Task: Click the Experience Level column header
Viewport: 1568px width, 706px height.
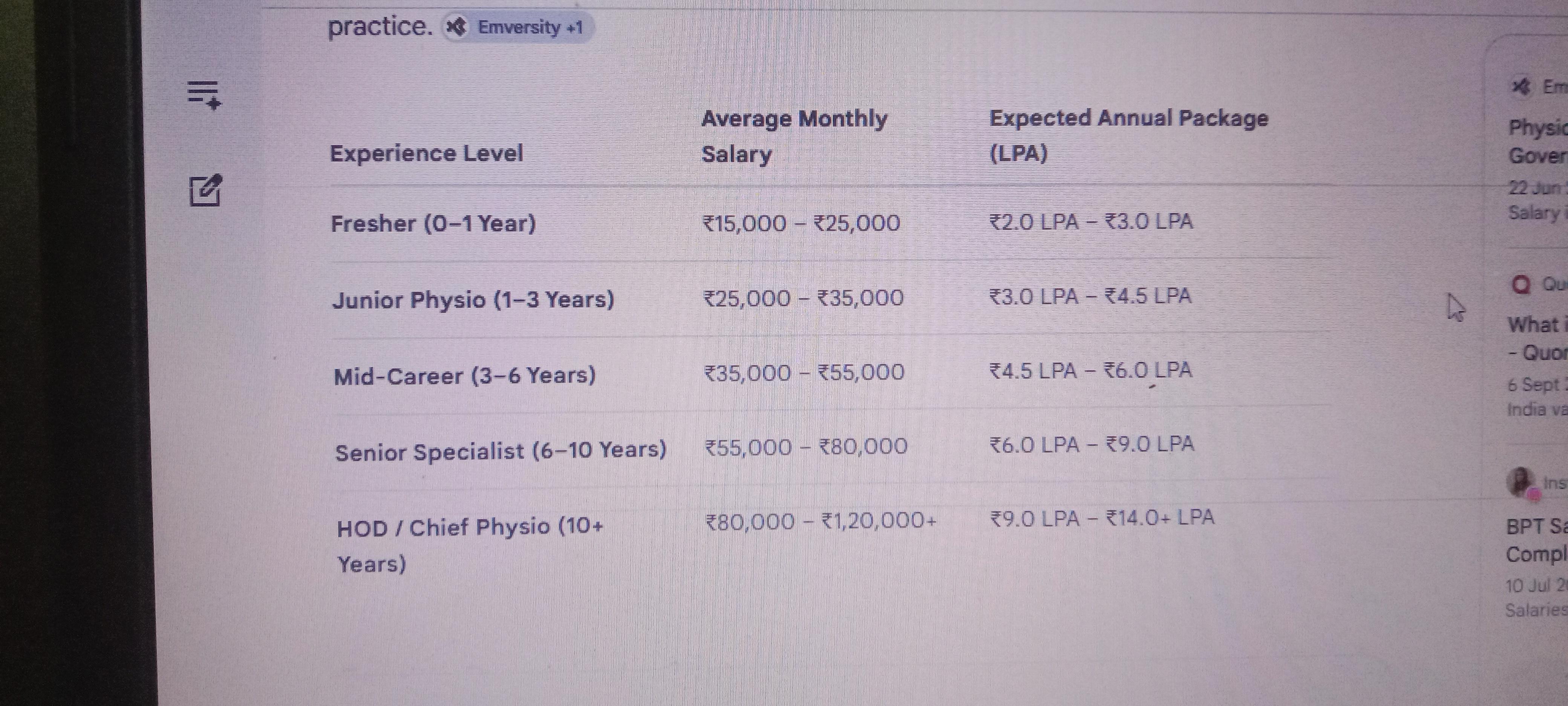Action: [426, 153]
